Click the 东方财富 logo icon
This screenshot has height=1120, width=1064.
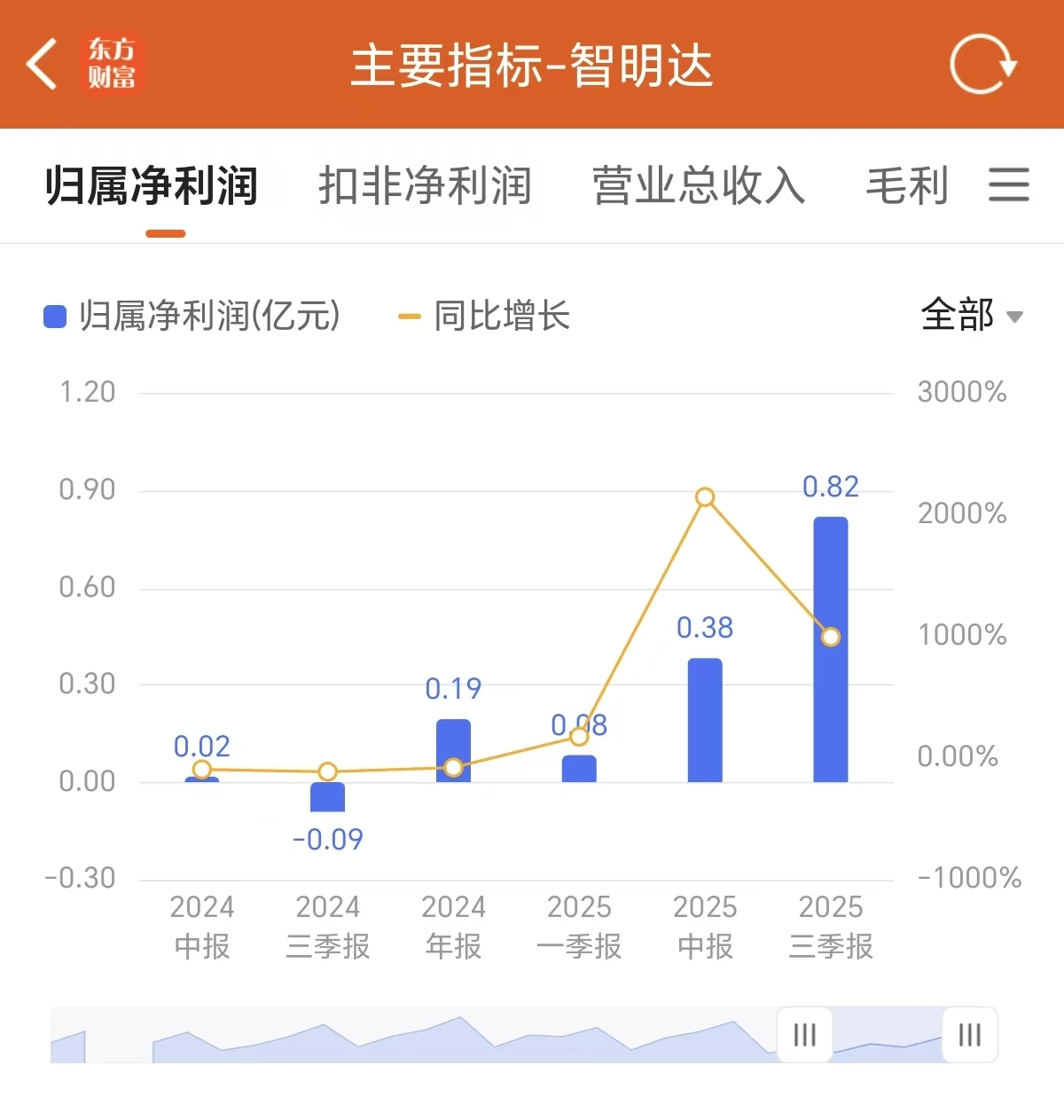(x=112, y=64)
